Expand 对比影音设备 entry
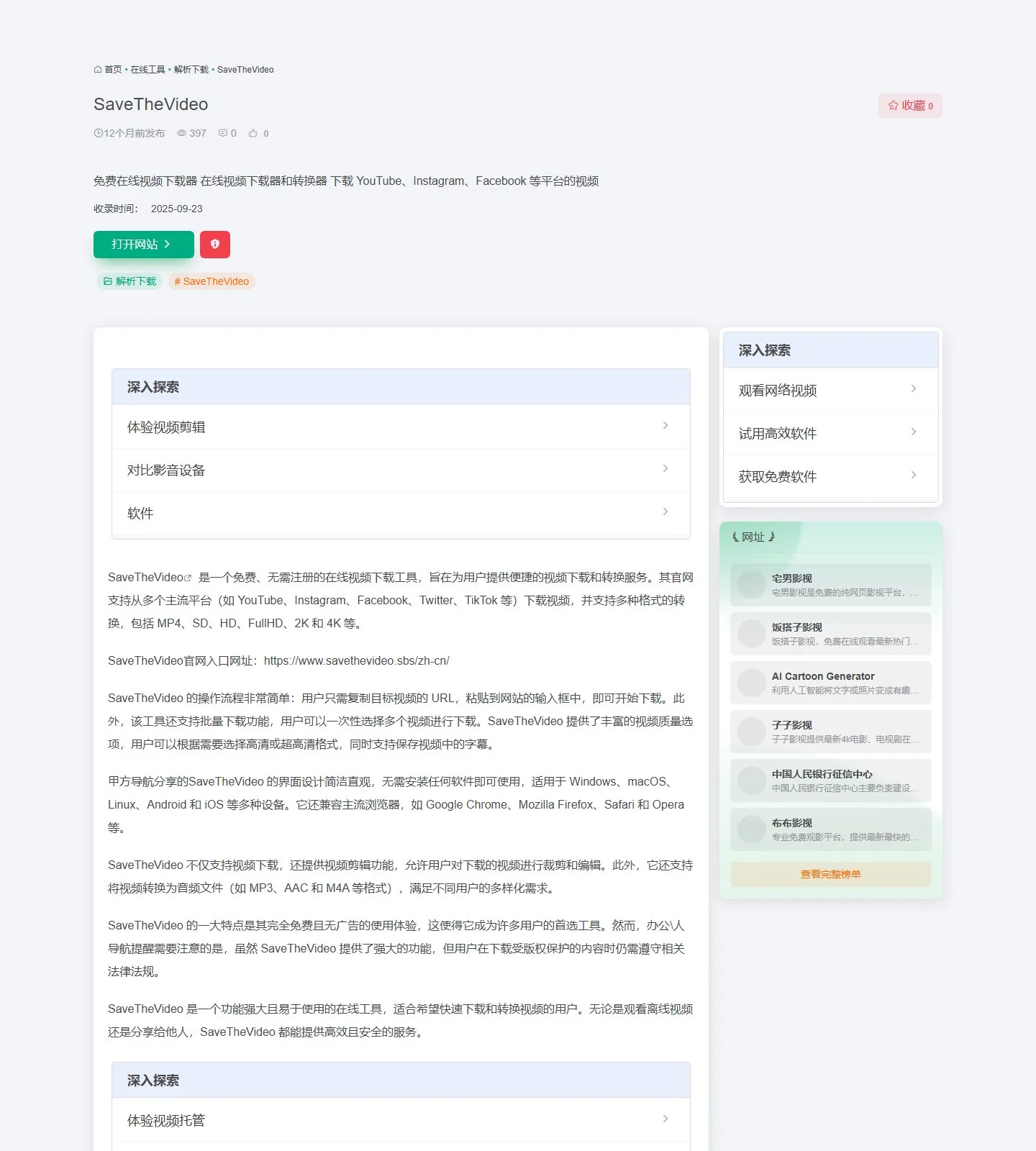 401,470
